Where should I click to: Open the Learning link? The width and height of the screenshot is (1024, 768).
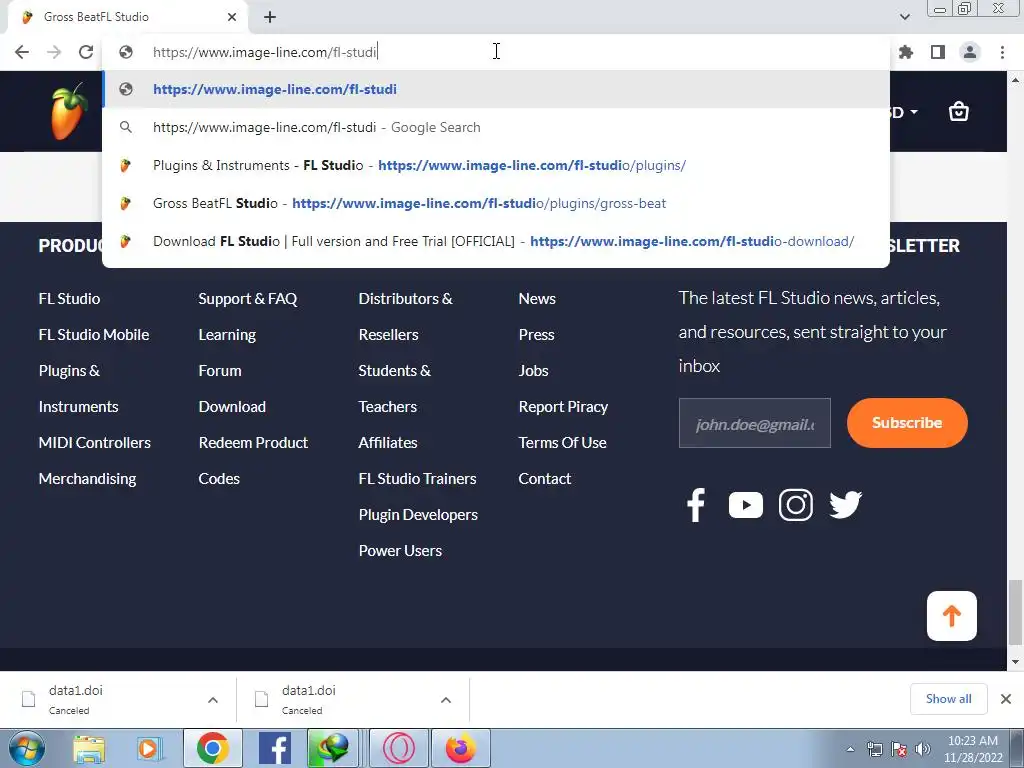tap(227, 334)
